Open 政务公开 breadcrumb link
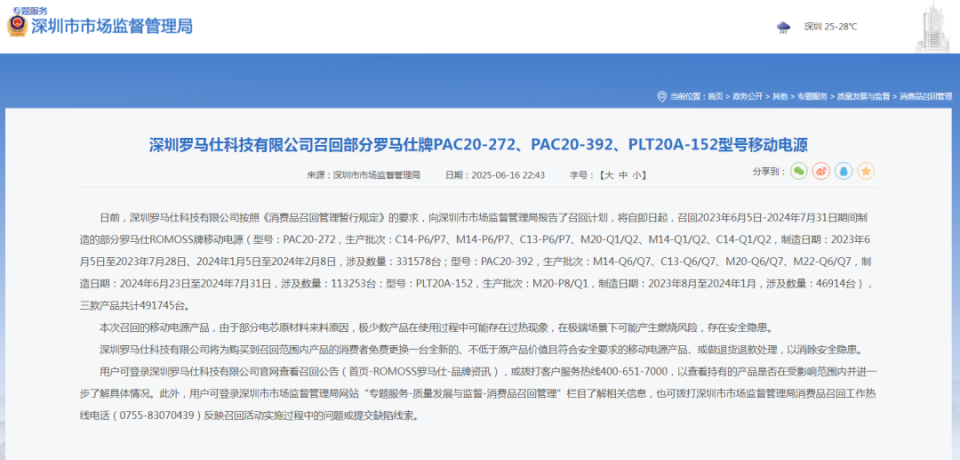 click(x=748, y=96)
